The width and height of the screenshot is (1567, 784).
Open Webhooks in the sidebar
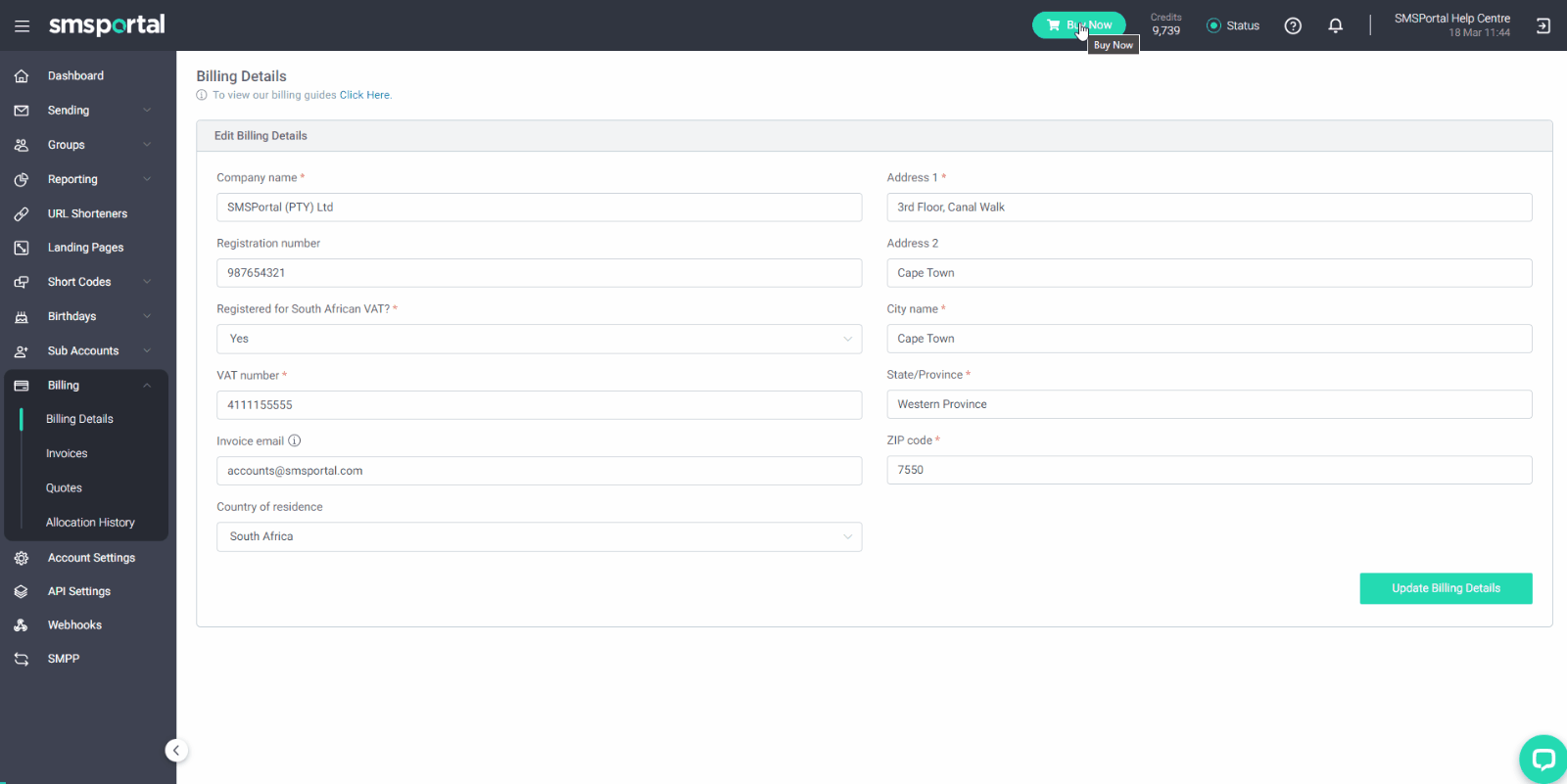(74, 625)
